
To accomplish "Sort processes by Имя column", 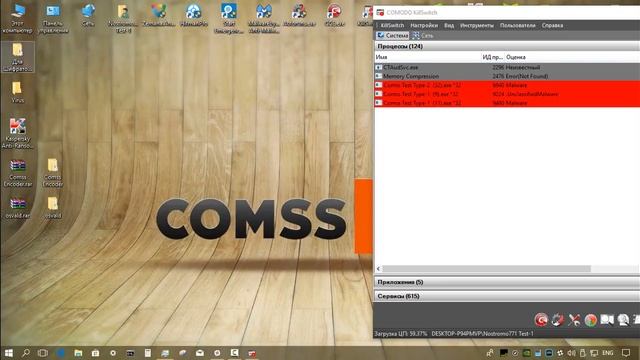I will [427, 57].
